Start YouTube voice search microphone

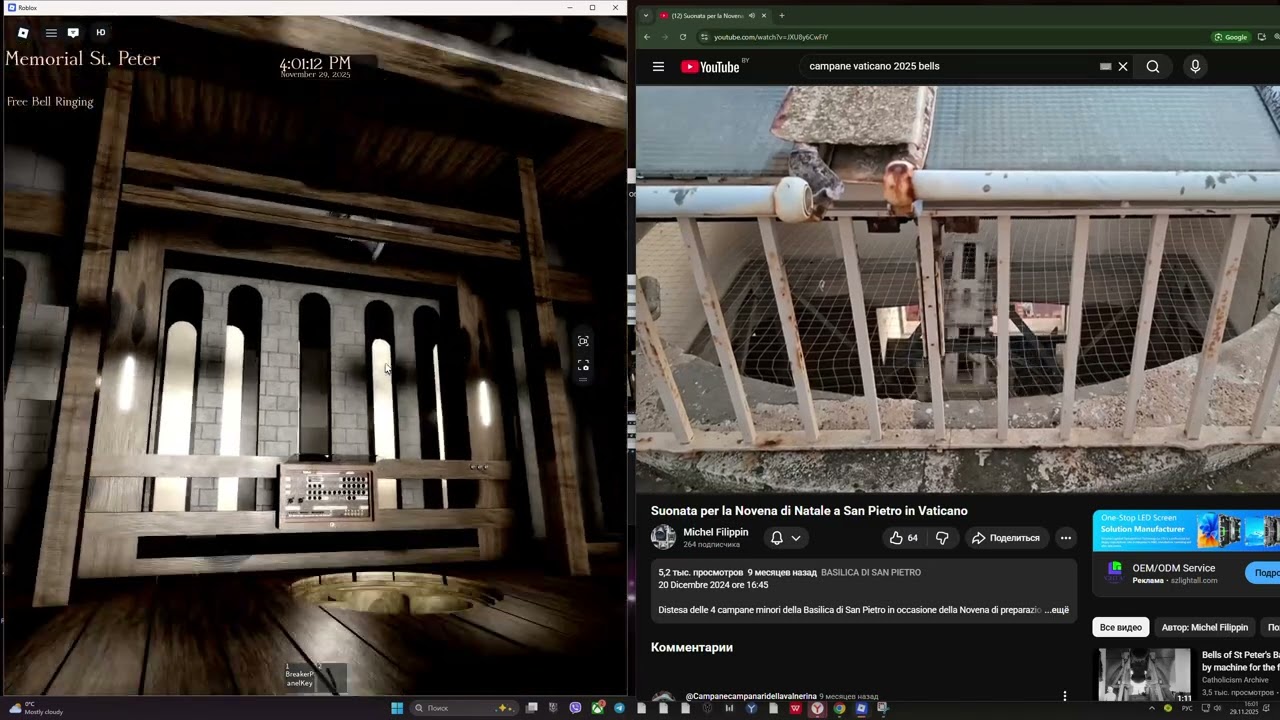pyautogui.click(x=1195, y=66)
